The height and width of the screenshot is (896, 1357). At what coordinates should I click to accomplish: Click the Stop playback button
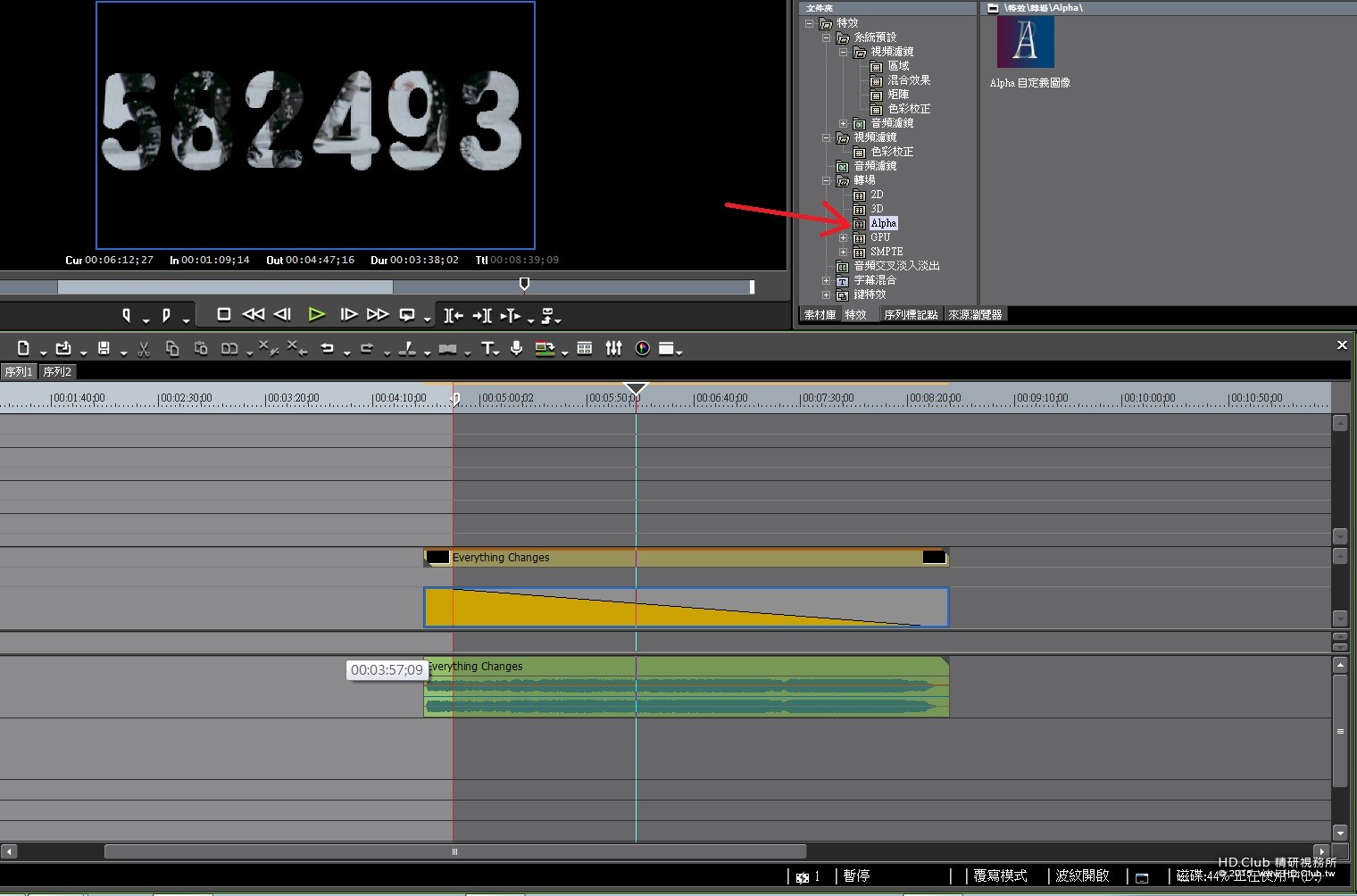pos(224,314)
